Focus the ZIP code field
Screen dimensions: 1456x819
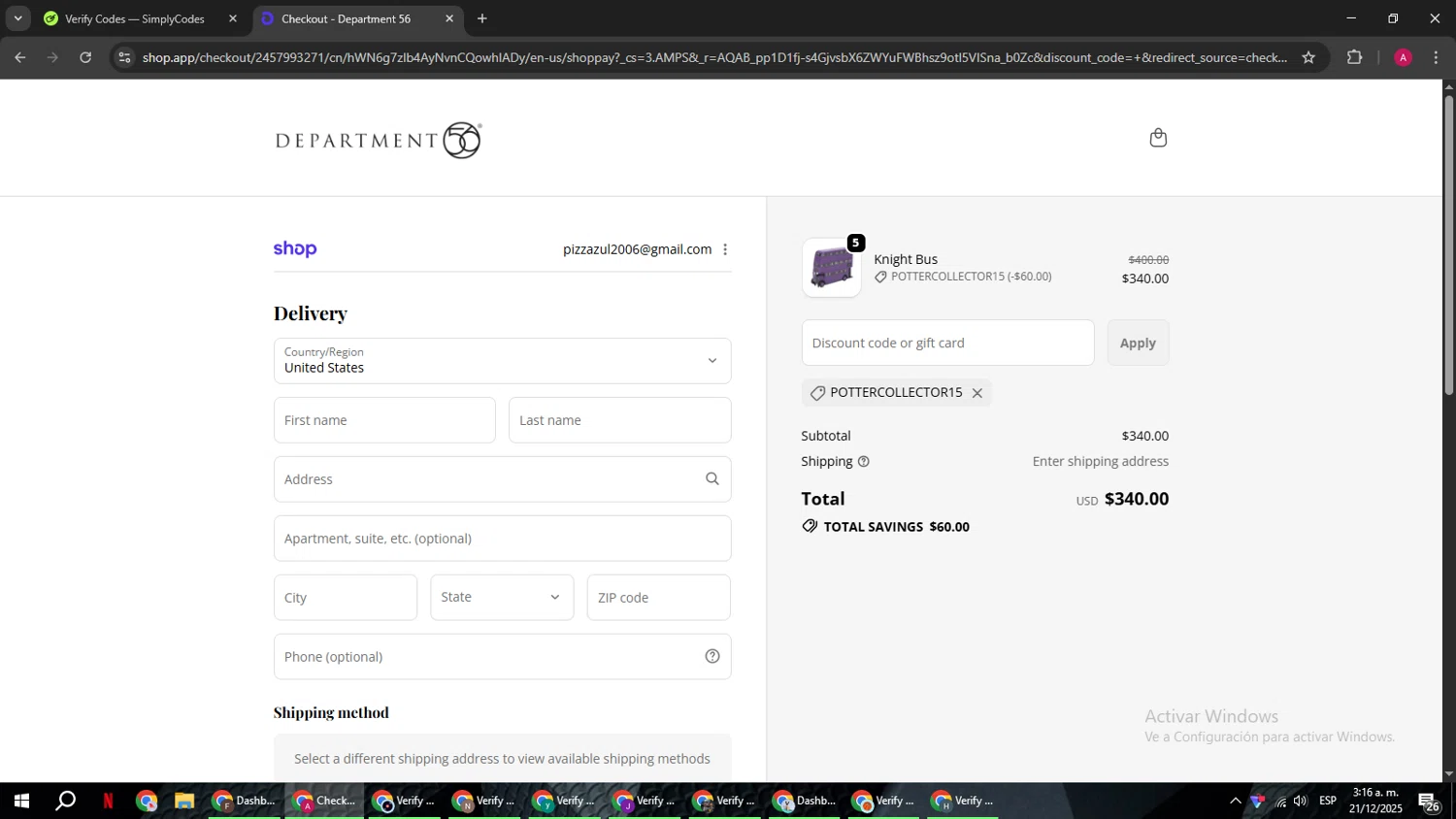tap(659, 598)
